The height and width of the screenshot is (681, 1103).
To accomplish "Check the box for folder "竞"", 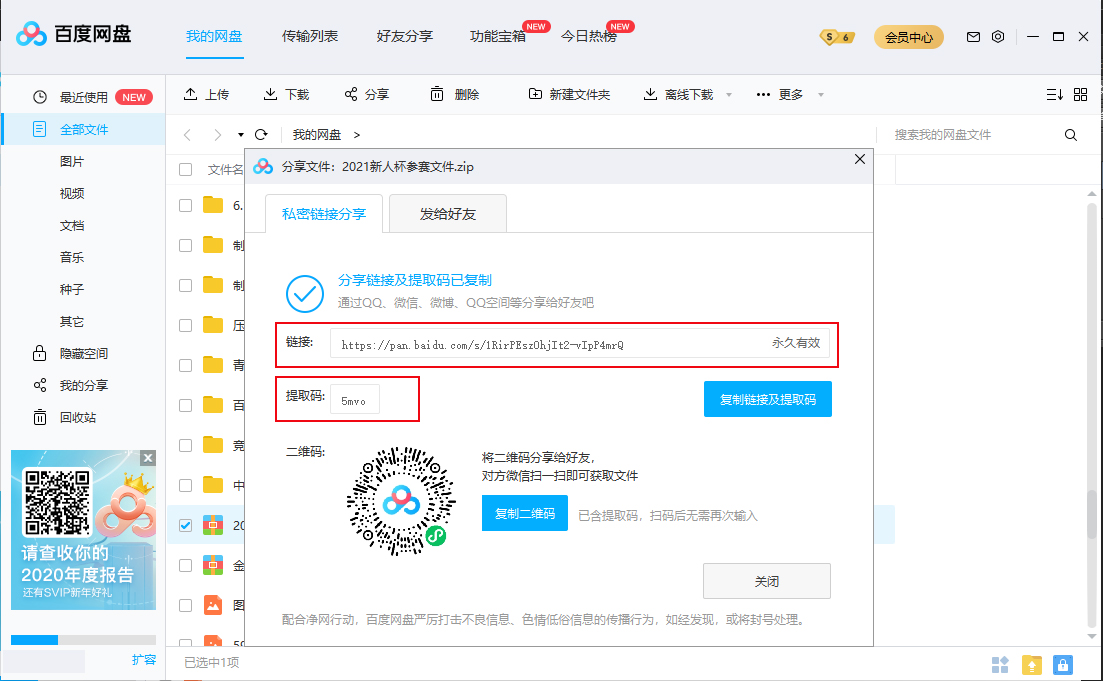I will (186, 445).
